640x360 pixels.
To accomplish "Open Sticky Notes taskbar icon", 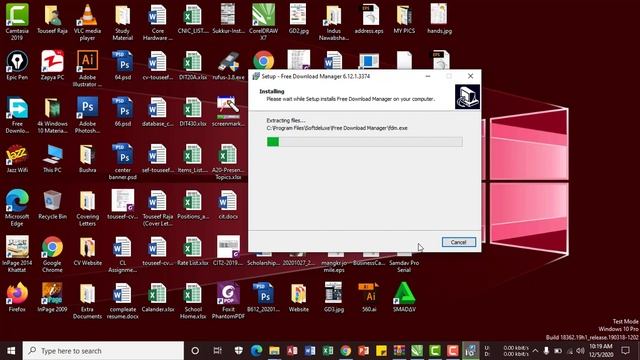I will pyautogui.click(x=381, y=351).
